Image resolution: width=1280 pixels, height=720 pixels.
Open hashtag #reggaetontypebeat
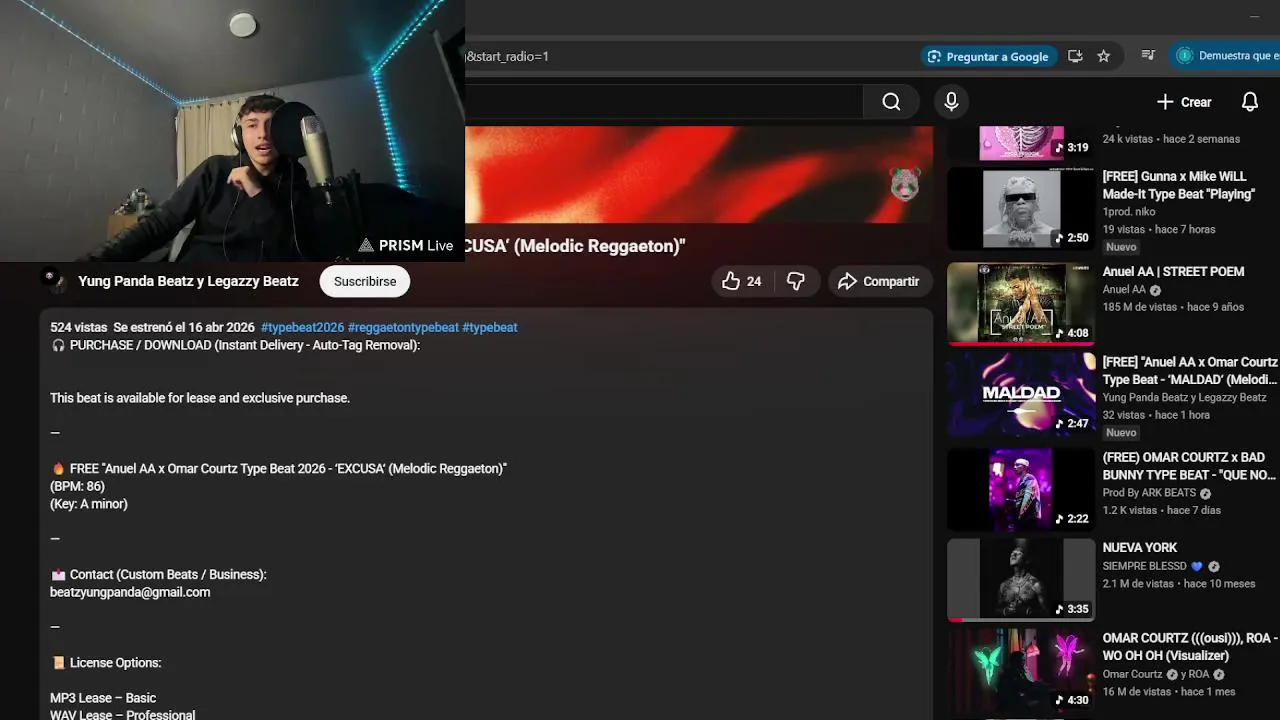(403, 327)
